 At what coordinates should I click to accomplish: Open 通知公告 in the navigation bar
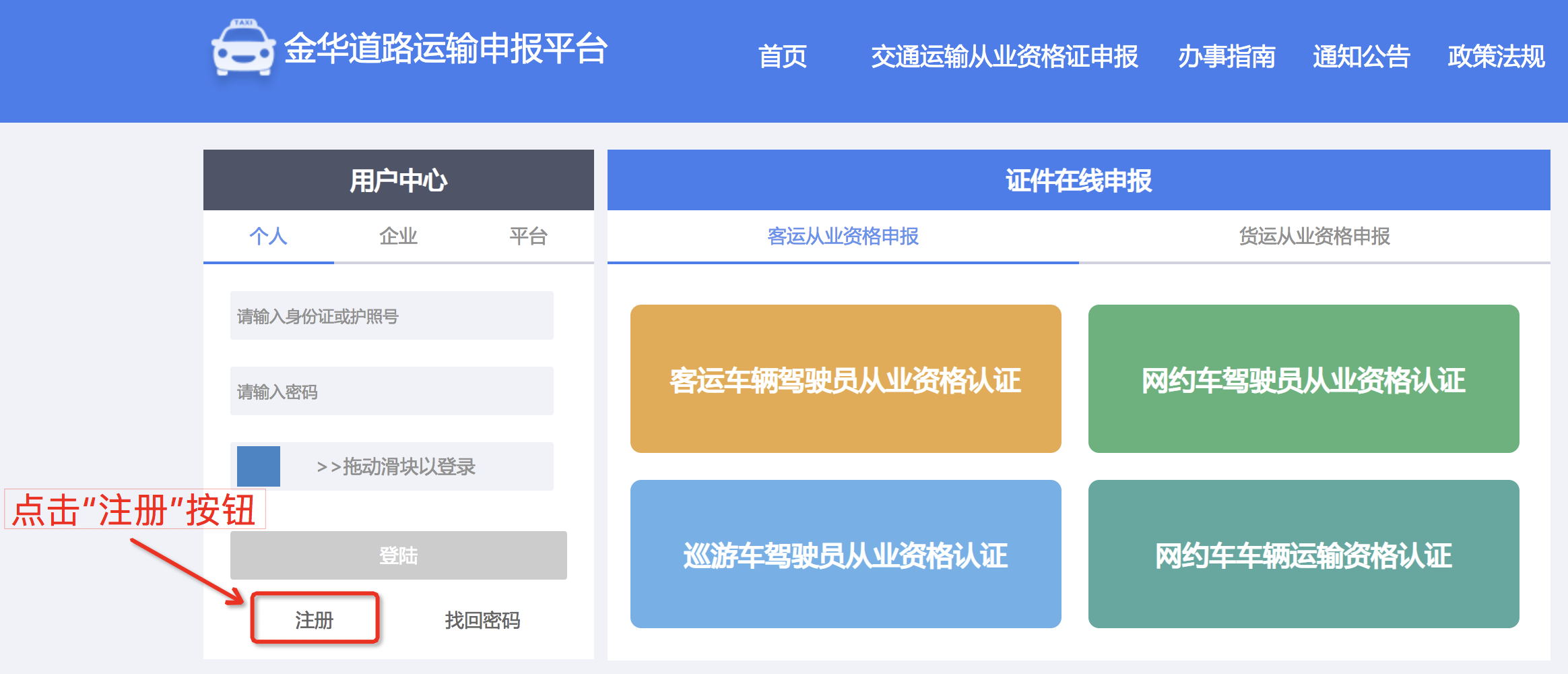1361,57
